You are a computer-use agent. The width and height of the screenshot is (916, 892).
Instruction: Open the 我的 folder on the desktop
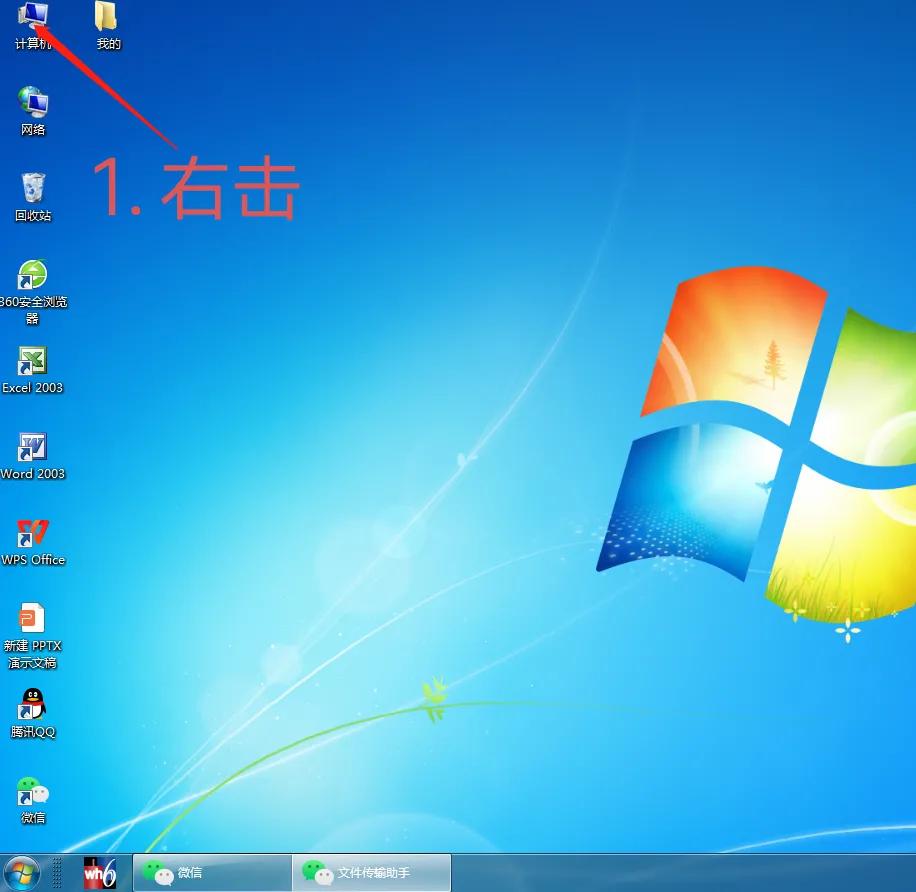[105, 18]
